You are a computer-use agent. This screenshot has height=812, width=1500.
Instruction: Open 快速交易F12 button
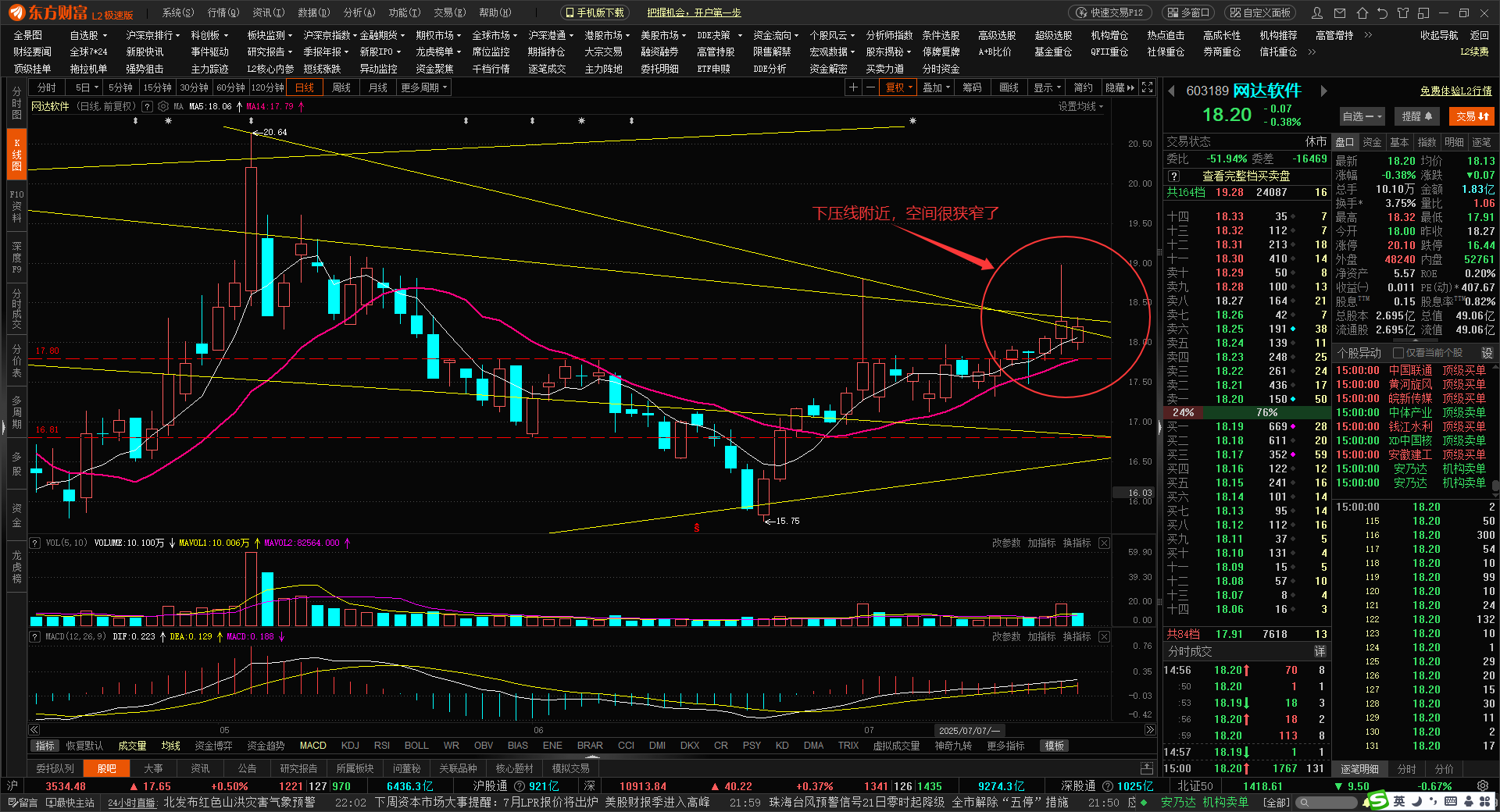(x=1109, y=12)
